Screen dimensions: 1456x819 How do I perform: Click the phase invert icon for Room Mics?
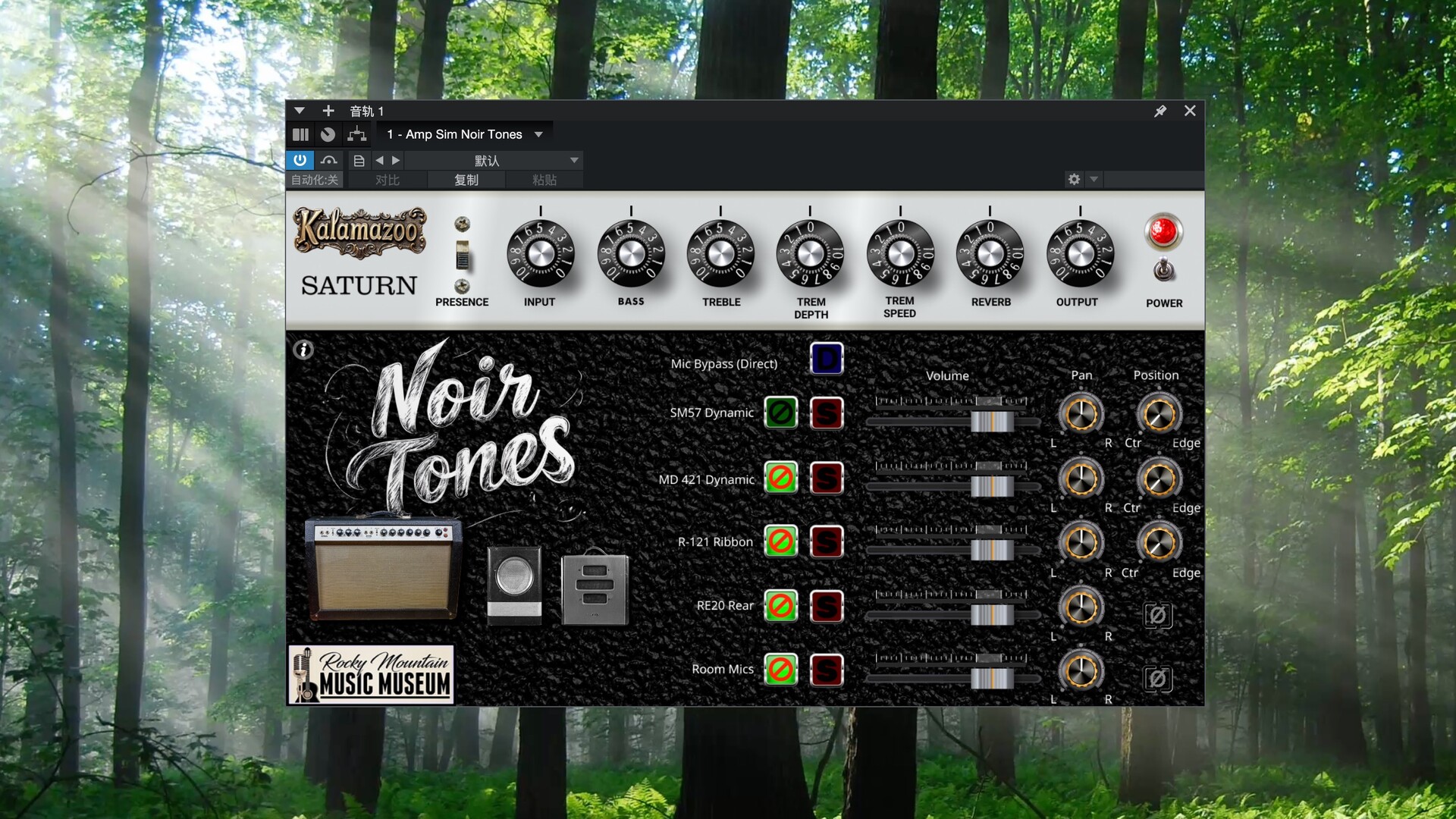tap(1158, 680)
